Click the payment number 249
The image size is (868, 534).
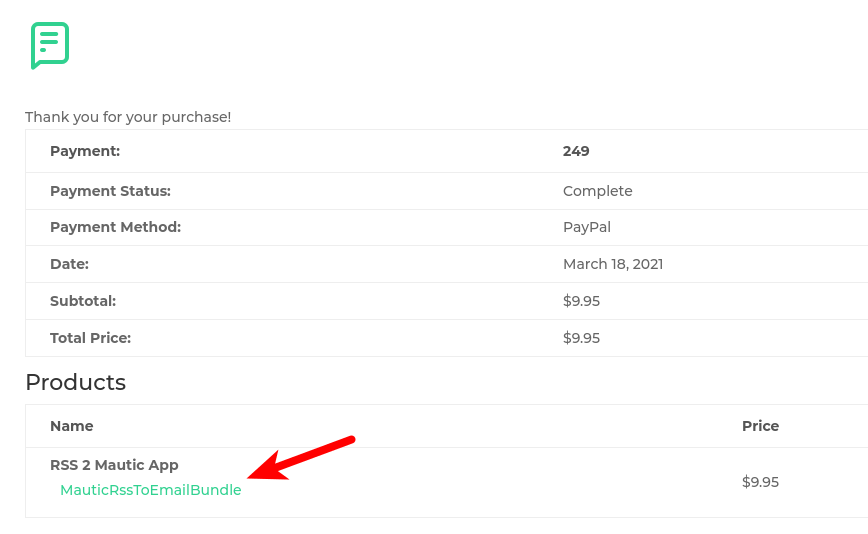(x=576, y=151)
